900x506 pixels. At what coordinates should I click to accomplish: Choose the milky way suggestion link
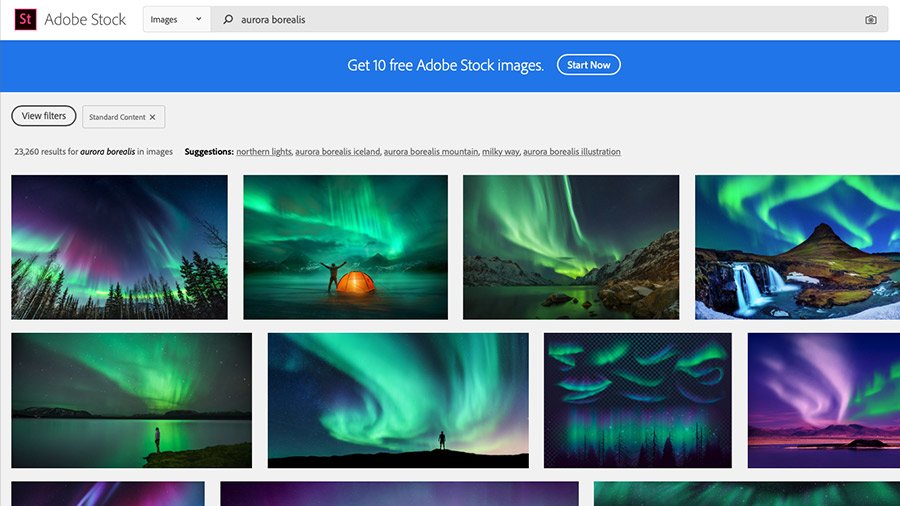click(500, 152)
